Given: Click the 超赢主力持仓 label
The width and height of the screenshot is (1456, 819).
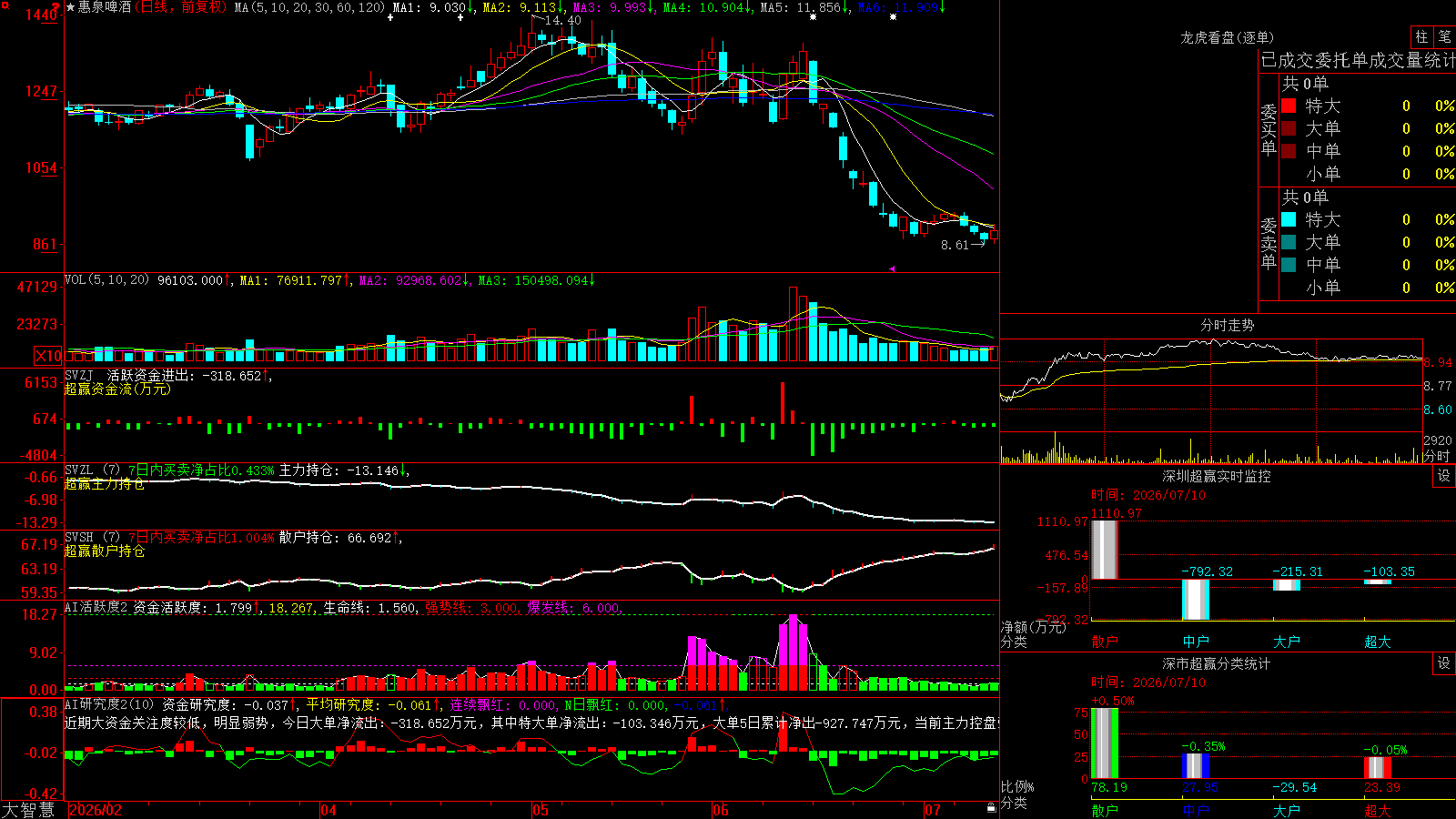Looking at the screenshot, I should click(105, 483).
